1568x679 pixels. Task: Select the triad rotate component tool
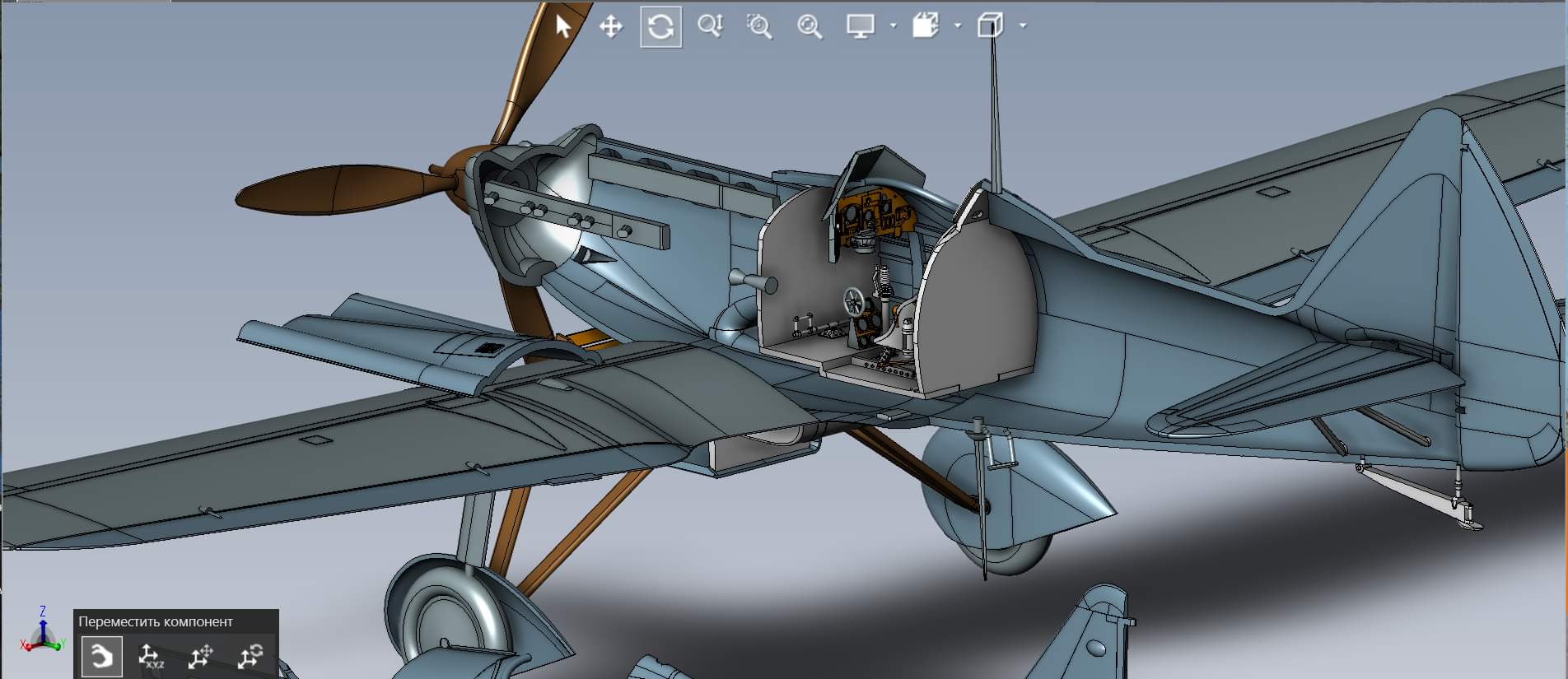[x=250, y=657]
